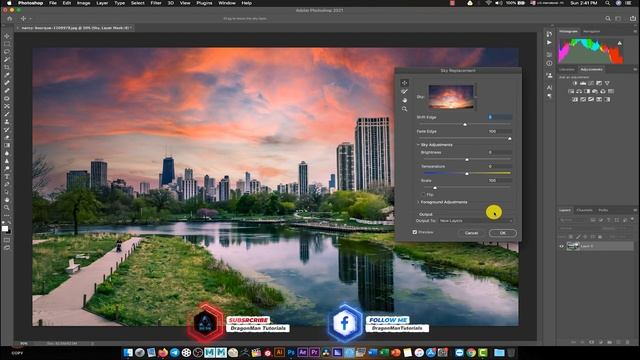Add a Black & White adjustment
The image size is (640, 360).
coord(587,91)
